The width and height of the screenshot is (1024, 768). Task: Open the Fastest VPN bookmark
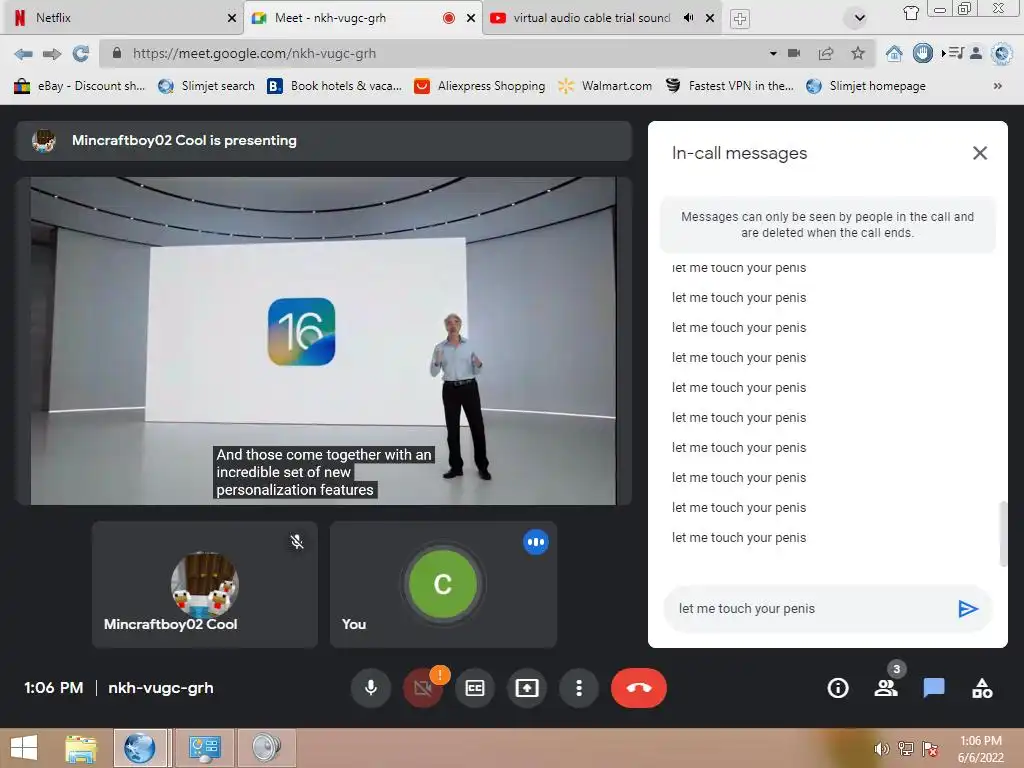[729, 86]
